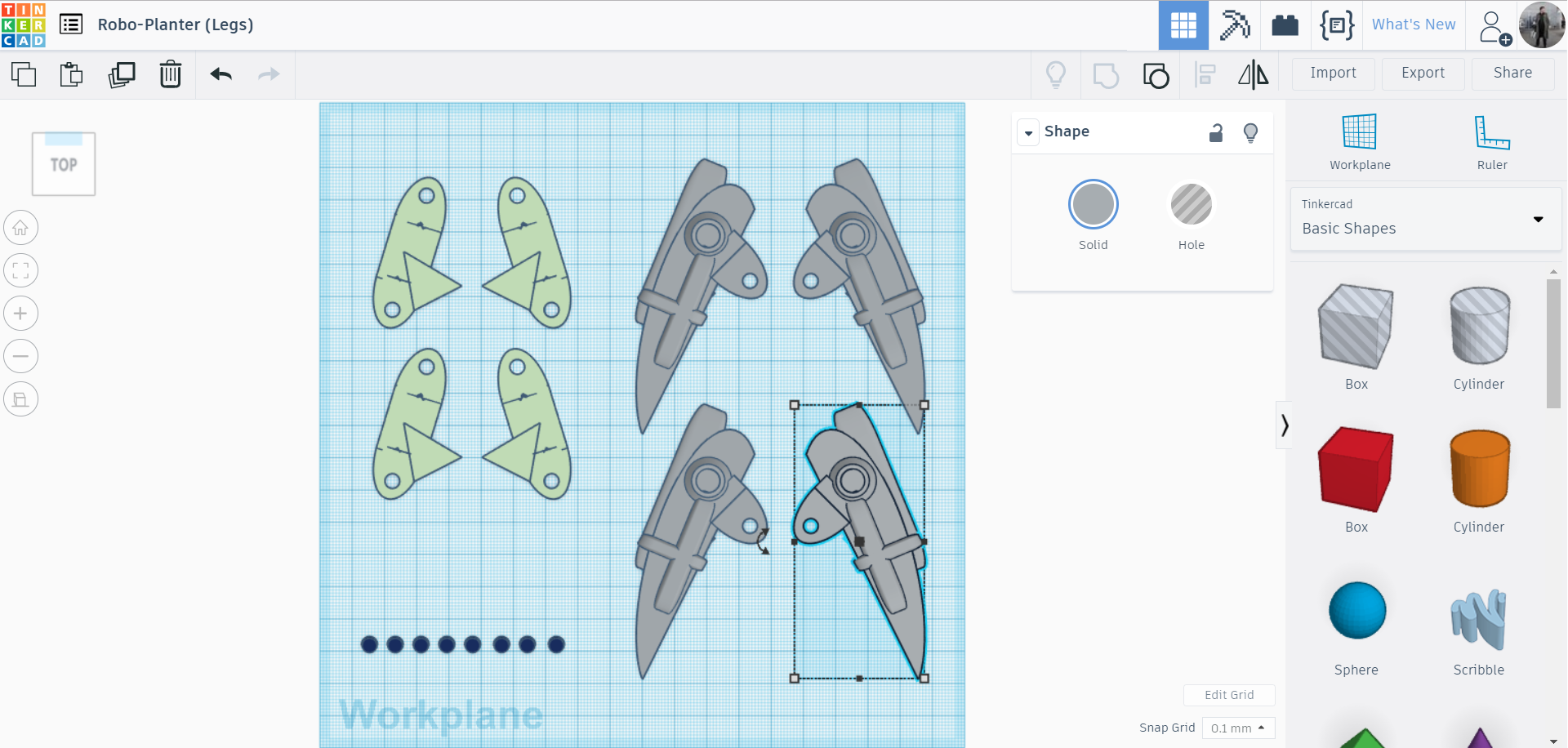Click the Import button
Image resolution: width=1568 pixels, height=748 pixels.
click(x=1334, y=73)
